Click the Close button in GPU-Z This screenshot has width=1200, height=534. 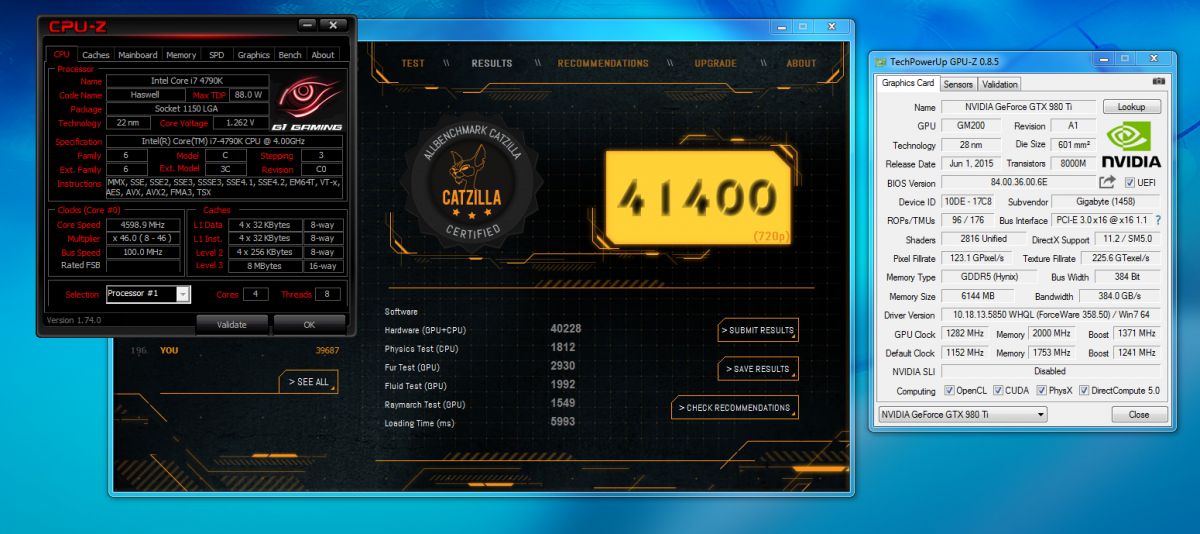tap(1138, 414)
